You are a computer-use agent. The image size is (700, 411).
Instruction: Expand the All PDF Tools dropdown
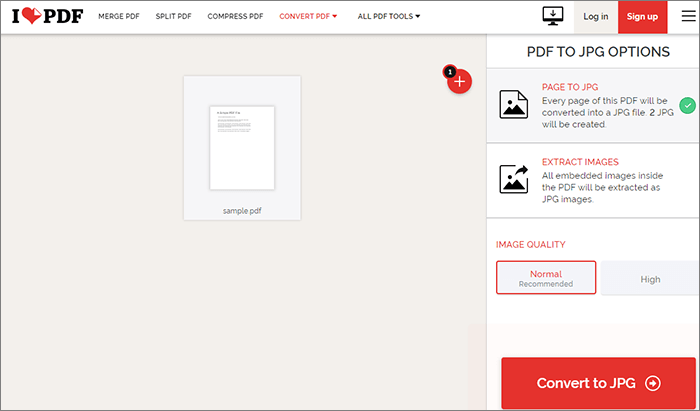click(389, 17)
